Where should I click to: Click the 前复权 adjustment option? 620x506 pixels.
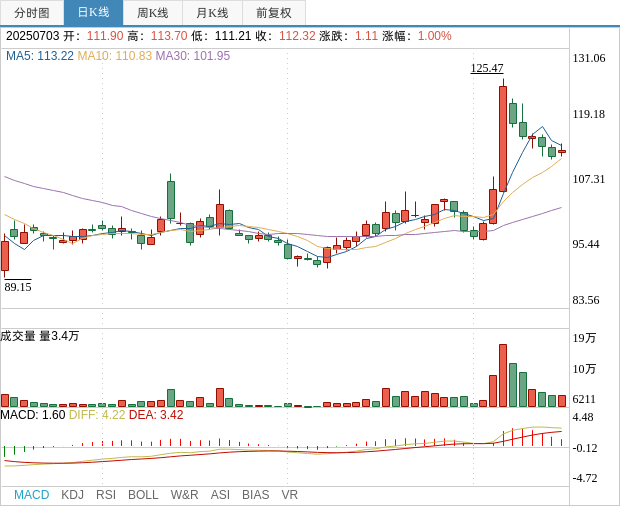tap(274, 13)
